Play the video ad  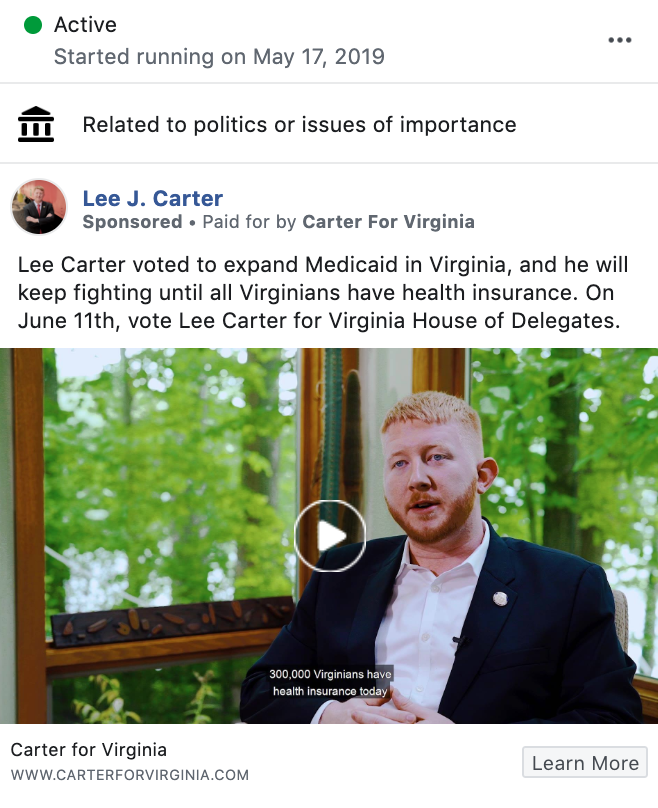point(330,536)
